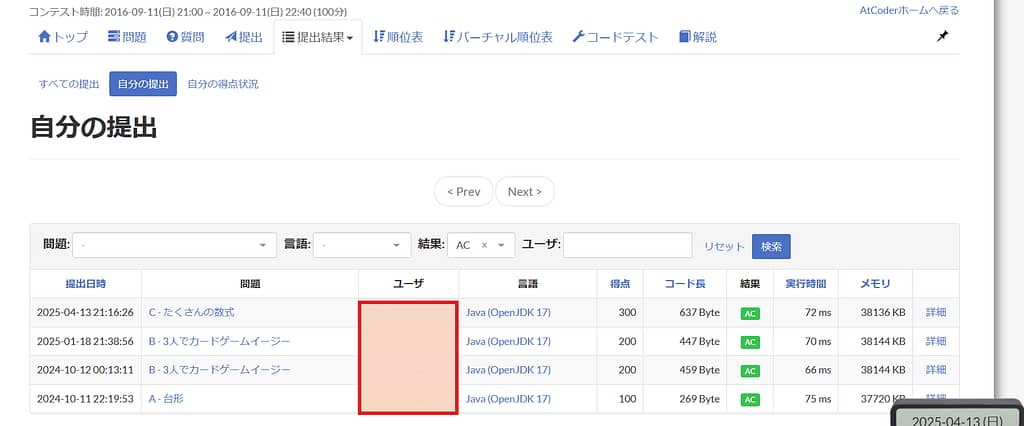Open the 順位表 tab
Image resolution: width=1024 pixels, height=426 pixels.
click(x=398, y=37)
